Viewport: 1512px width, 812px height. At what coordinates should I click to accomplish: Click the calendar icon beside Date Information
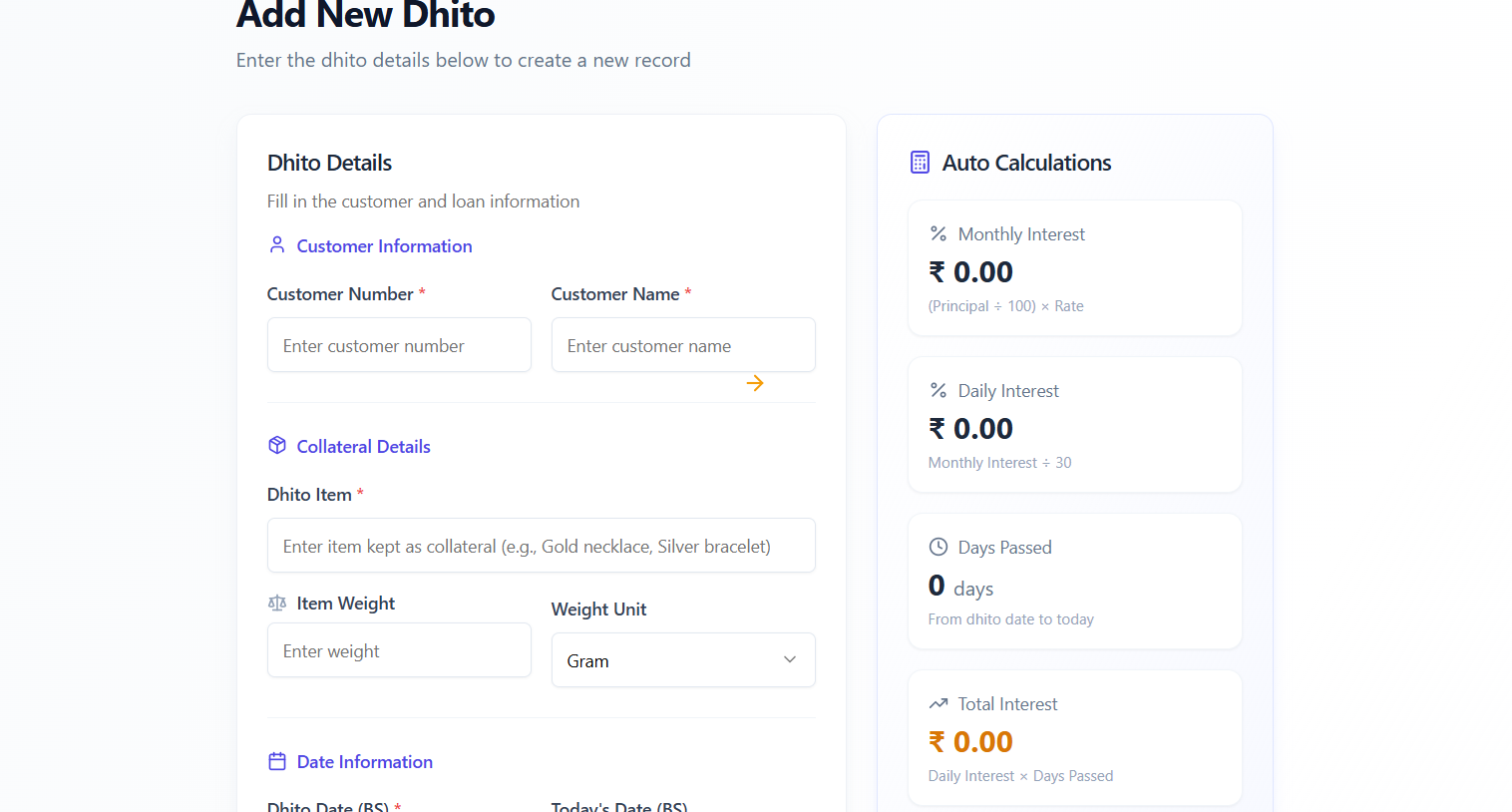277,761
